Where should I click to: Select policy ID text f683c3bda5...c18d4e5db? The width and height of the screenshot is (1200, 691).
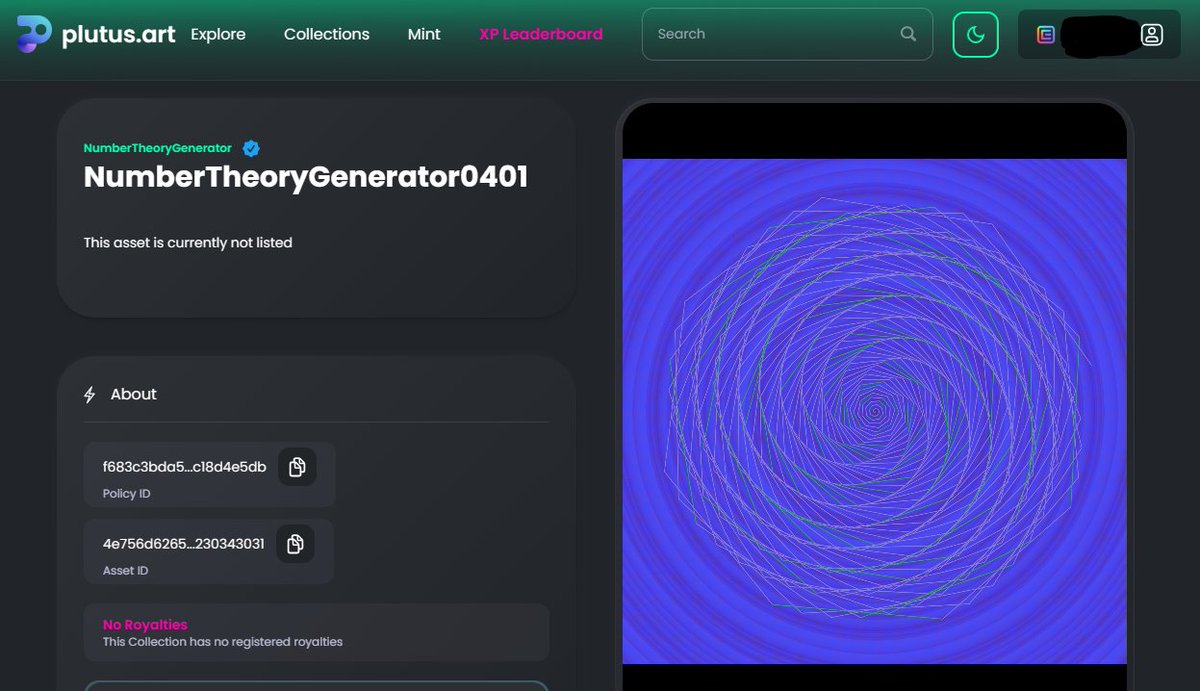[184, 467]
